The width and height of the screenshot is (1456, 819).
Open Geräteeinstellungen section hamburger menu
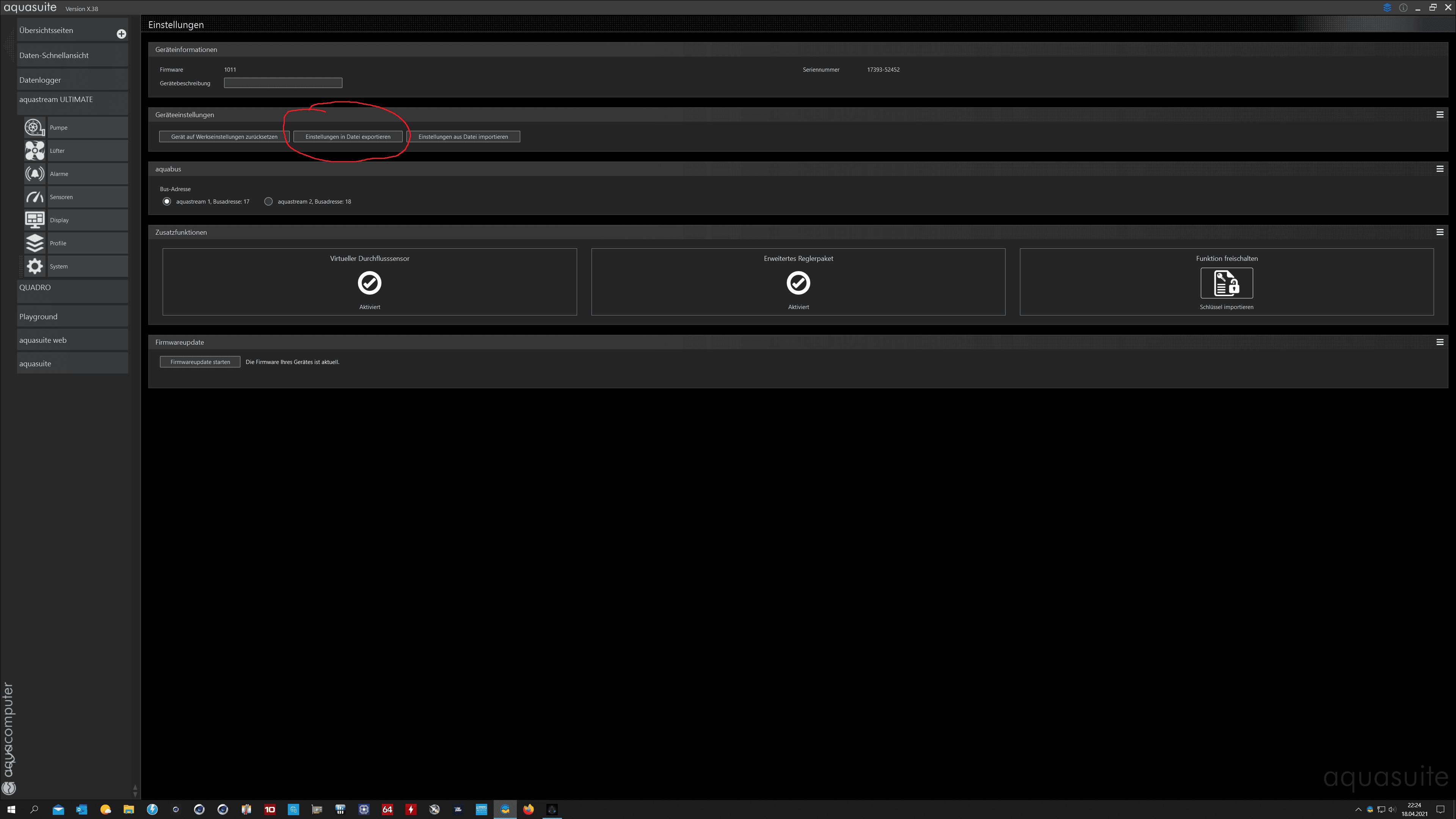click(1440, 115)
